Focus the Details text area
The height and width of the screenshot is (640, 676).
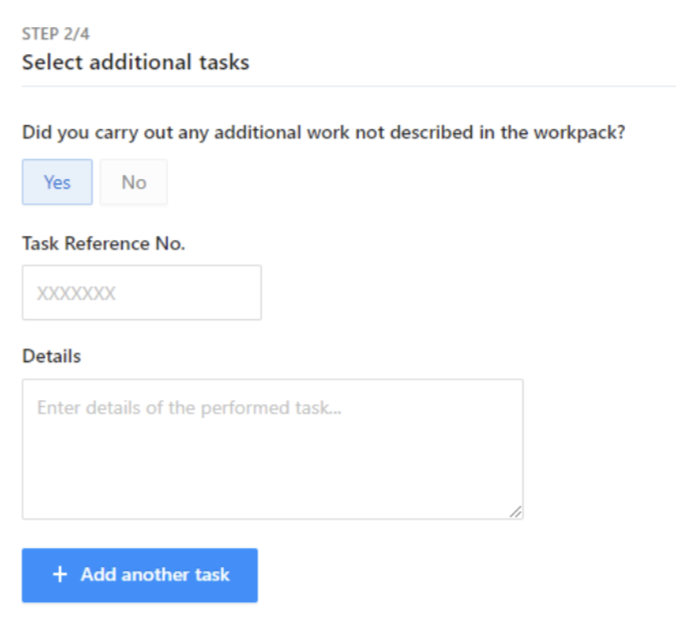pos(272,448)
